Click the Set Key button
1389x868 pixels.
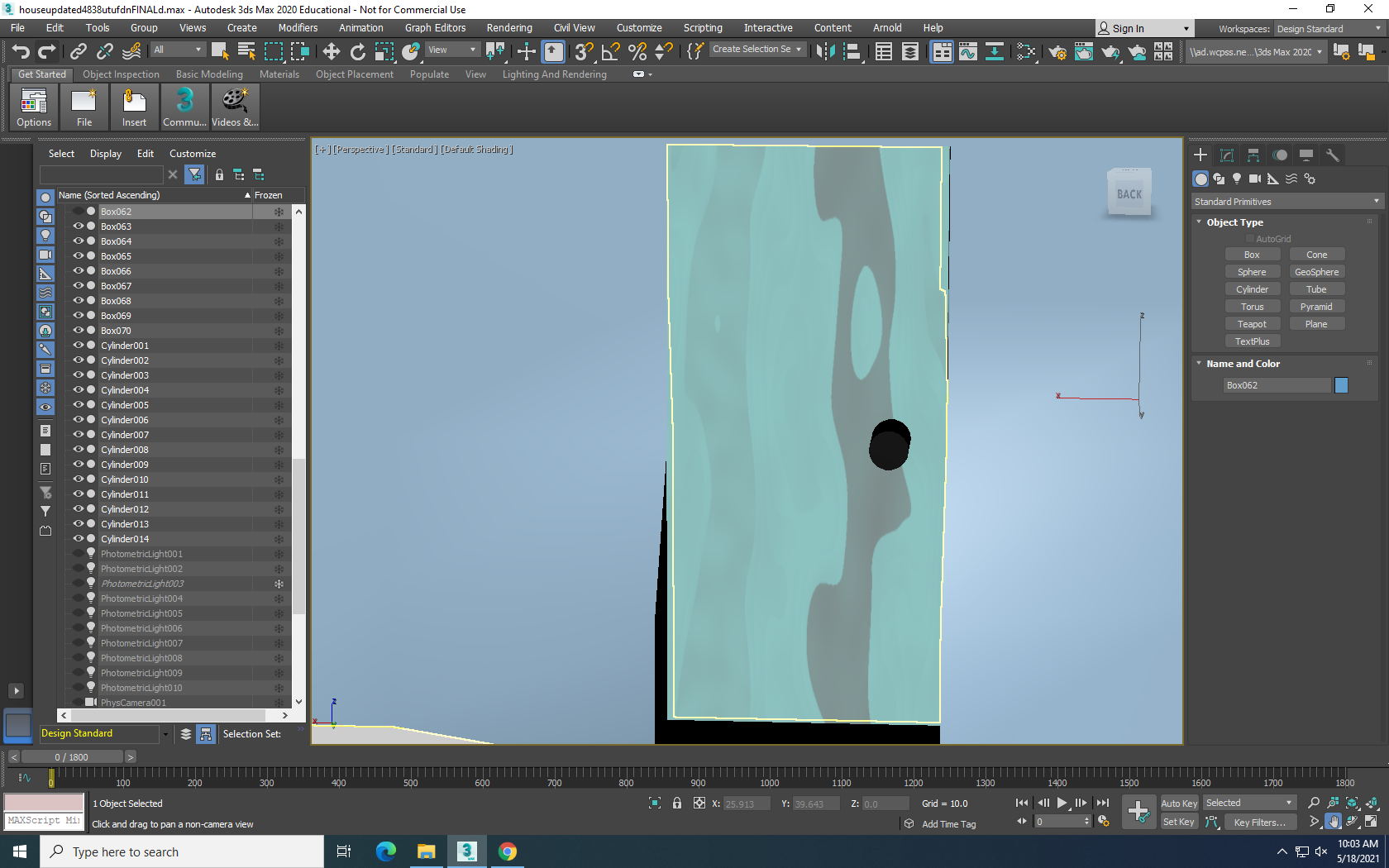(x=1179, y=823)
